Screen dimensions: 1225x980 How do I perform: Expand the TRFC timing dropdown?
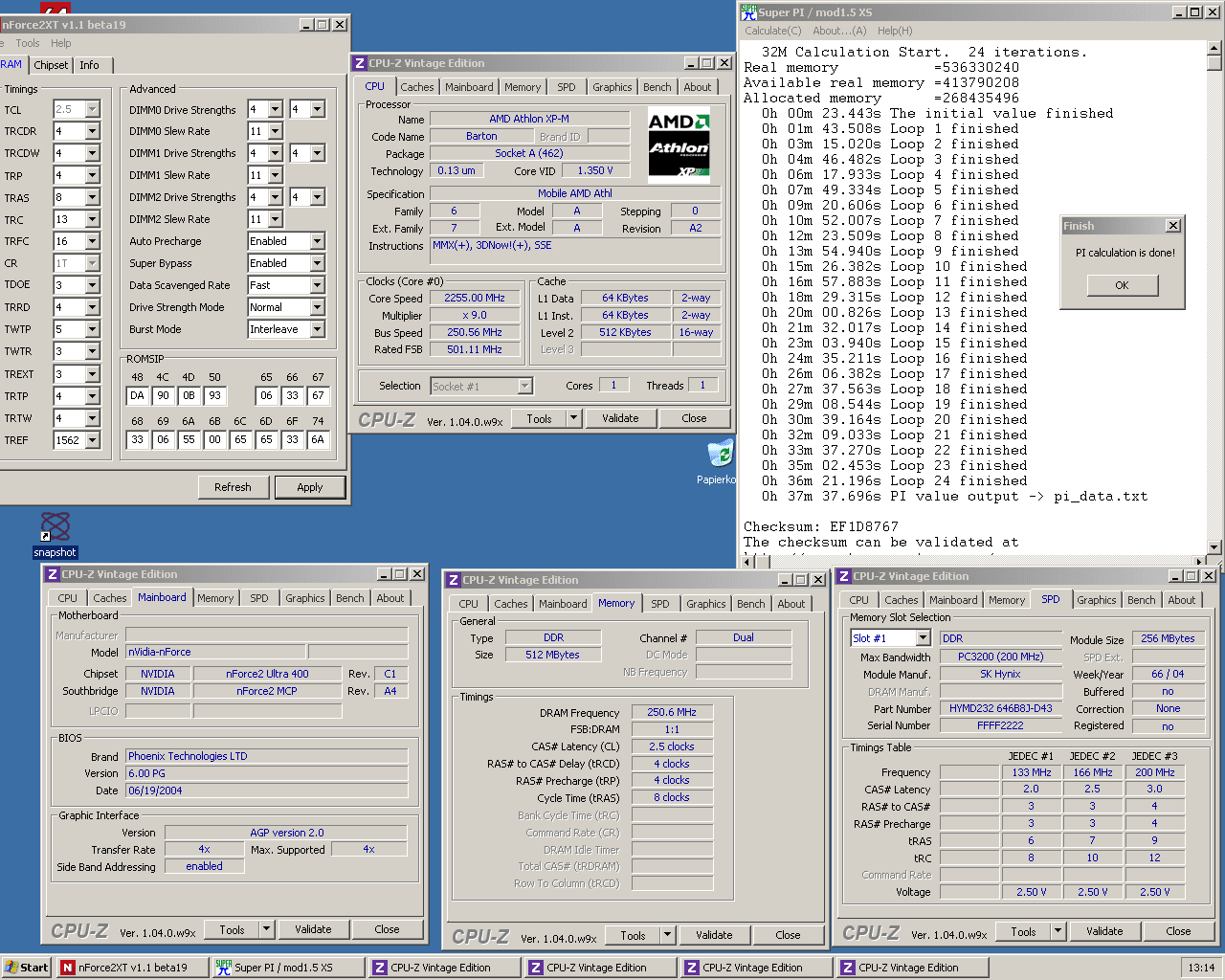pyautogui.click(x=93, y=241)
